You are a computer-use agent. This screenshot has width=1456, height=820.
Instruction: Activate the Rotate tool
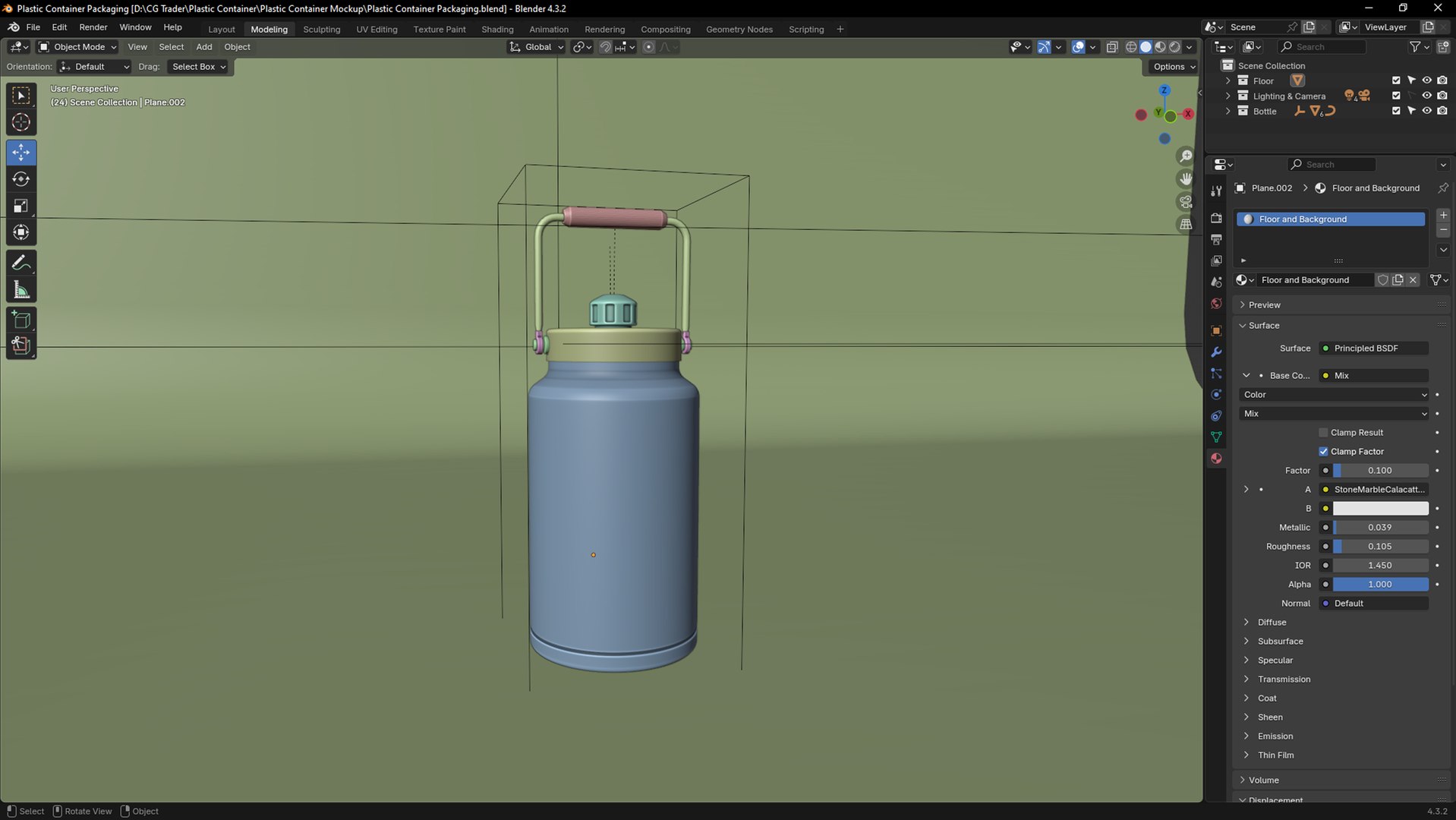(x=21, y=179)
